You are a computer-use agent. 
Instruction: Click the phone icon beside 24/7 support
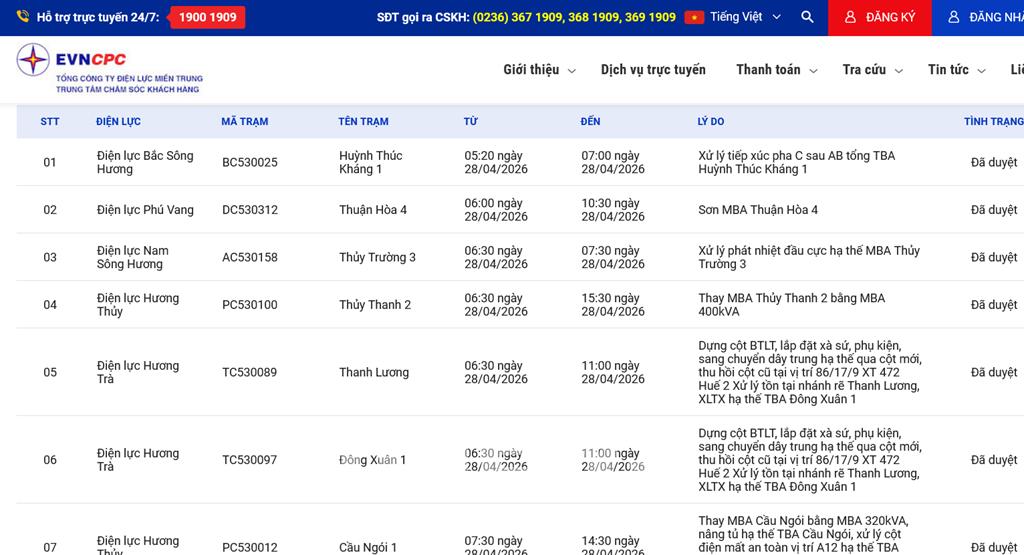pos(19,17)
